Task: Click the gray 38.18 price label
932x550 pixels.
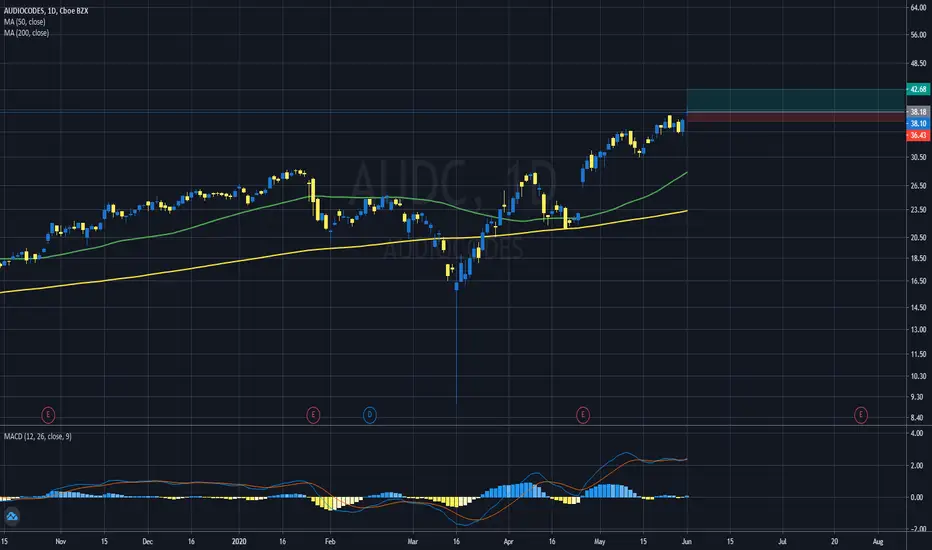Action: point(918,112)
